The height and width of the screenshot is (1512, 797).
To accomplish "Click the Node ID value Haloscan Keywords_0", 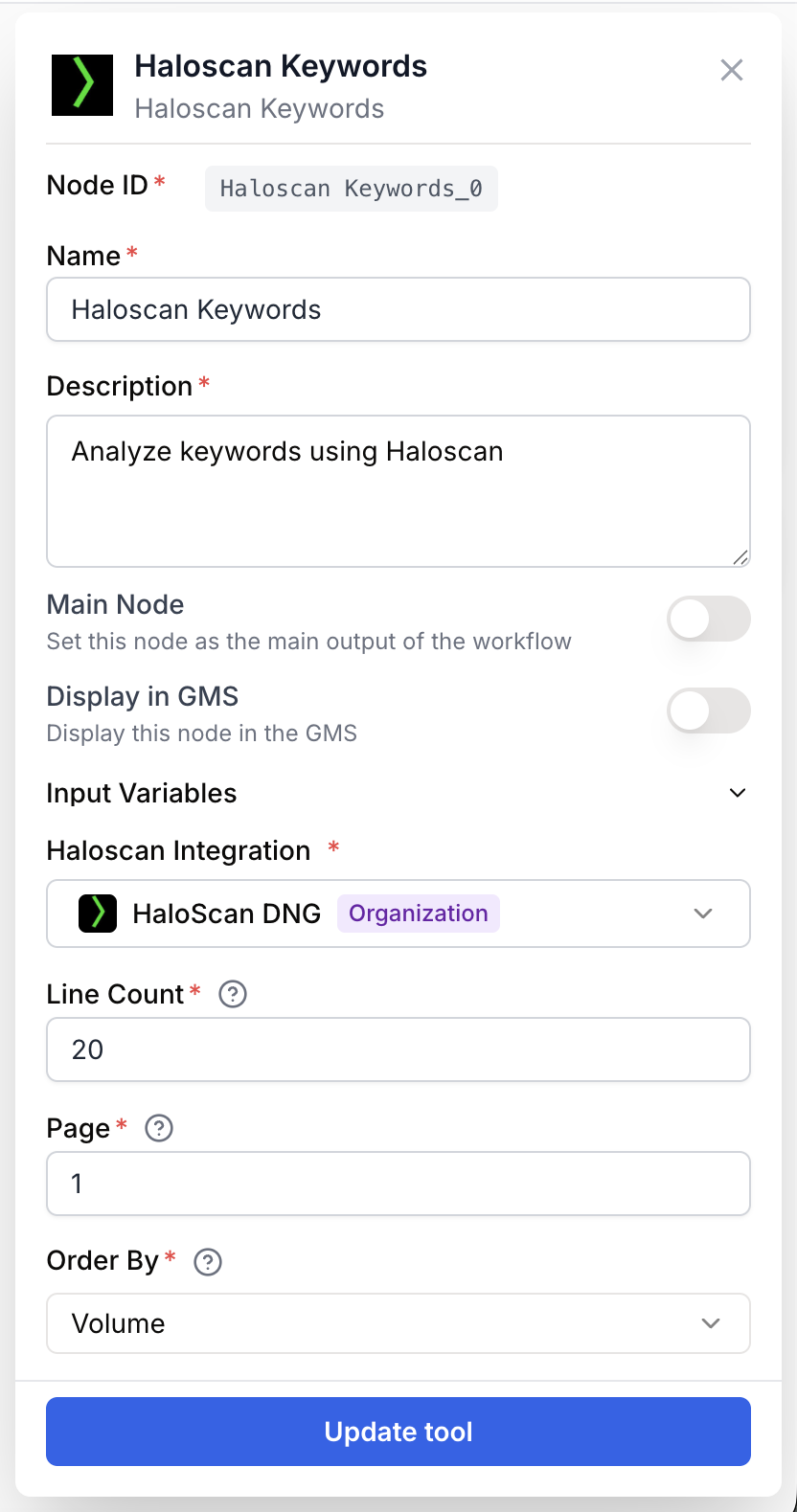I will [x=352, y=189].
